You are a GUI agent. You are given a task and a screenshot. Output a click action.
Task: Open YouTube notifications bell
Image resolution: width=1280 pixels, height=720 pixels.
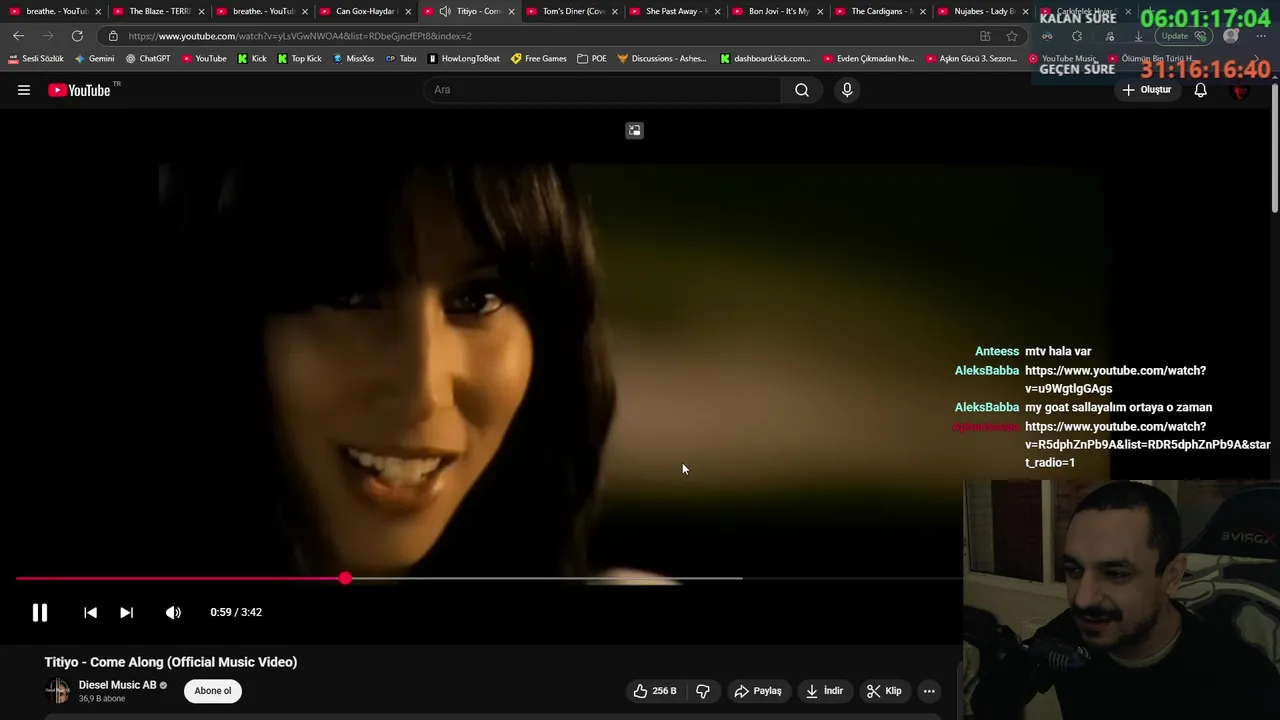pyautogui.click(x=1201, y=90)
